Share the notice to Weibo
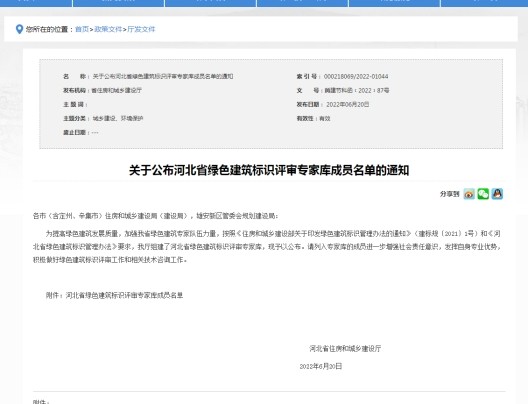528x404 pixels. 469,194
